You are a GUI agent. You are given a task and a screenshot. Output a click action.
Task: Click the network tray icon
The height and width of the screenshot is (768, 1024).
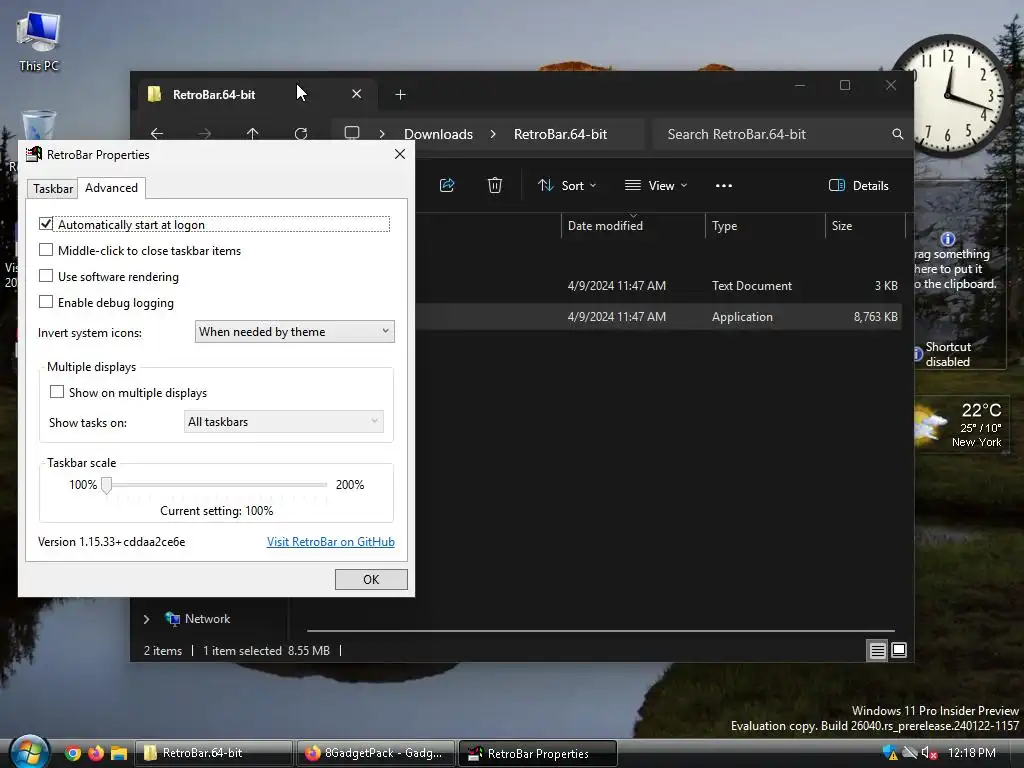click(910, 753)
